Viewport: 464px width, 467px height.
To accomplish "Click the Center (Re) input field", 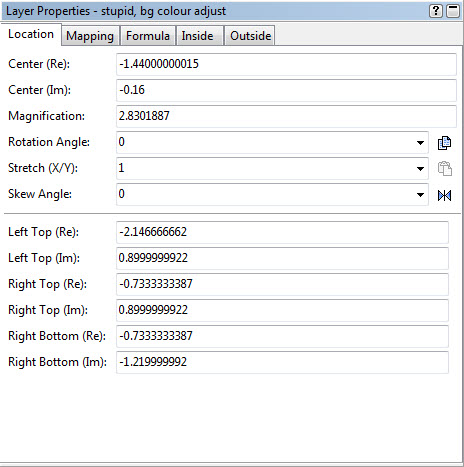I will 286,64.
